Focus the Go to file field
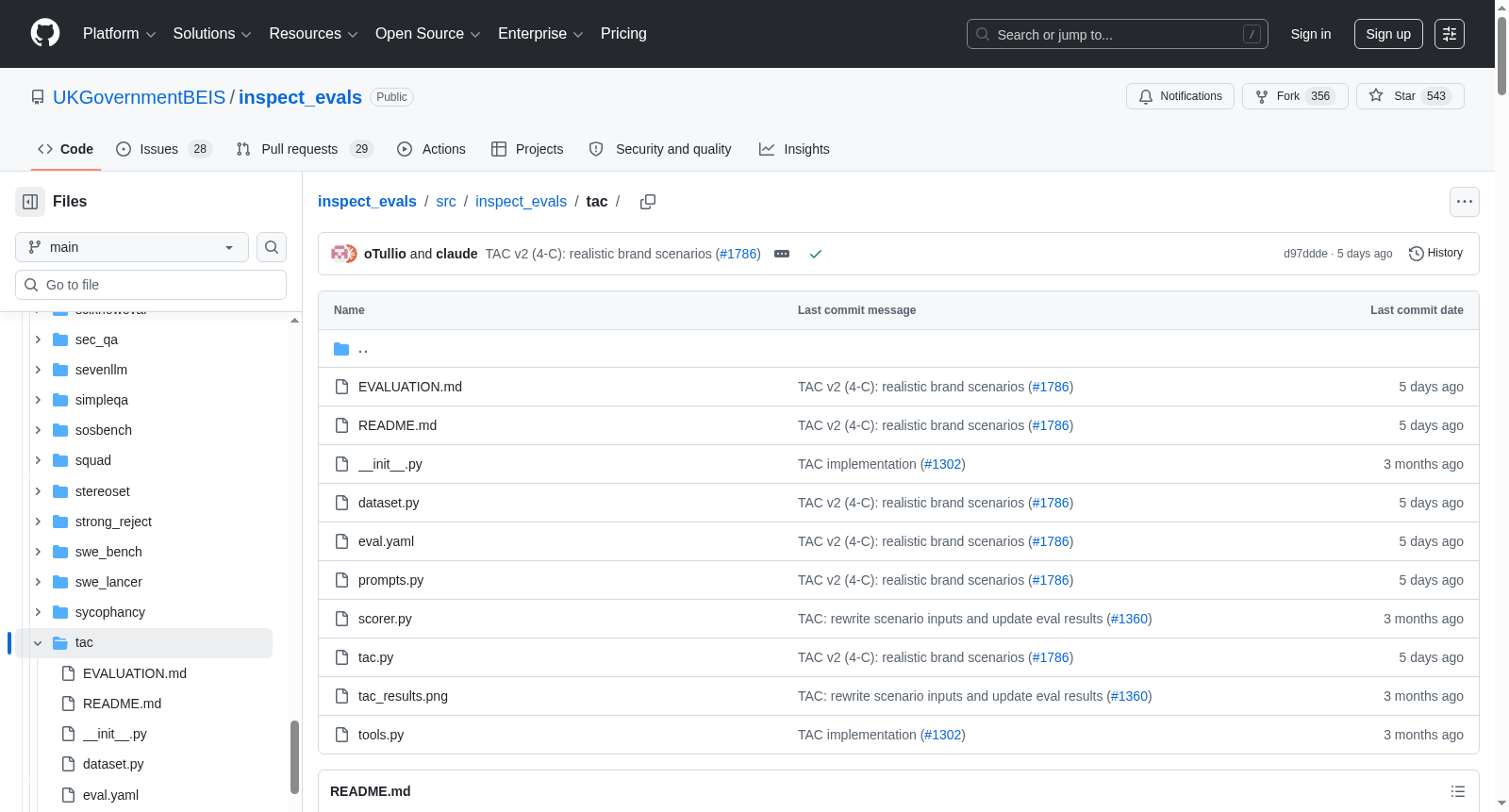 click(151, 285)
